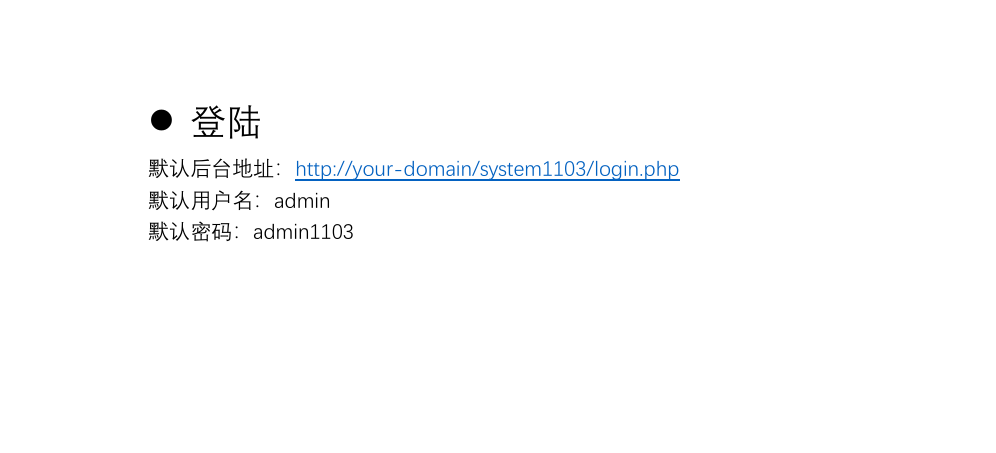
Task: Click the digits 1103 in the password
Action: (x=332, y=233)
